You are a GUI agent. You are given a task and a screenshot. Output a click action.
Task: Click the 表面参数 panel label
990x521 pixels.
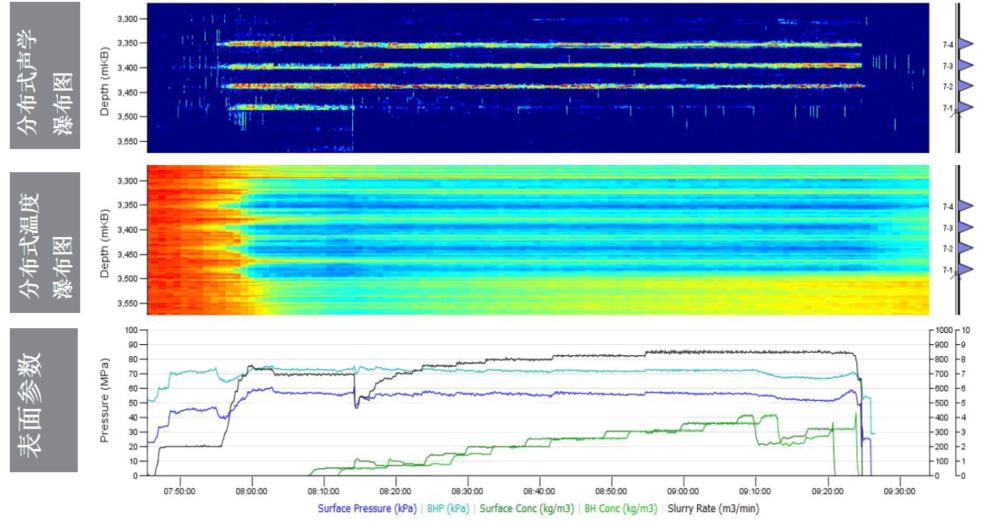[44, 400]
